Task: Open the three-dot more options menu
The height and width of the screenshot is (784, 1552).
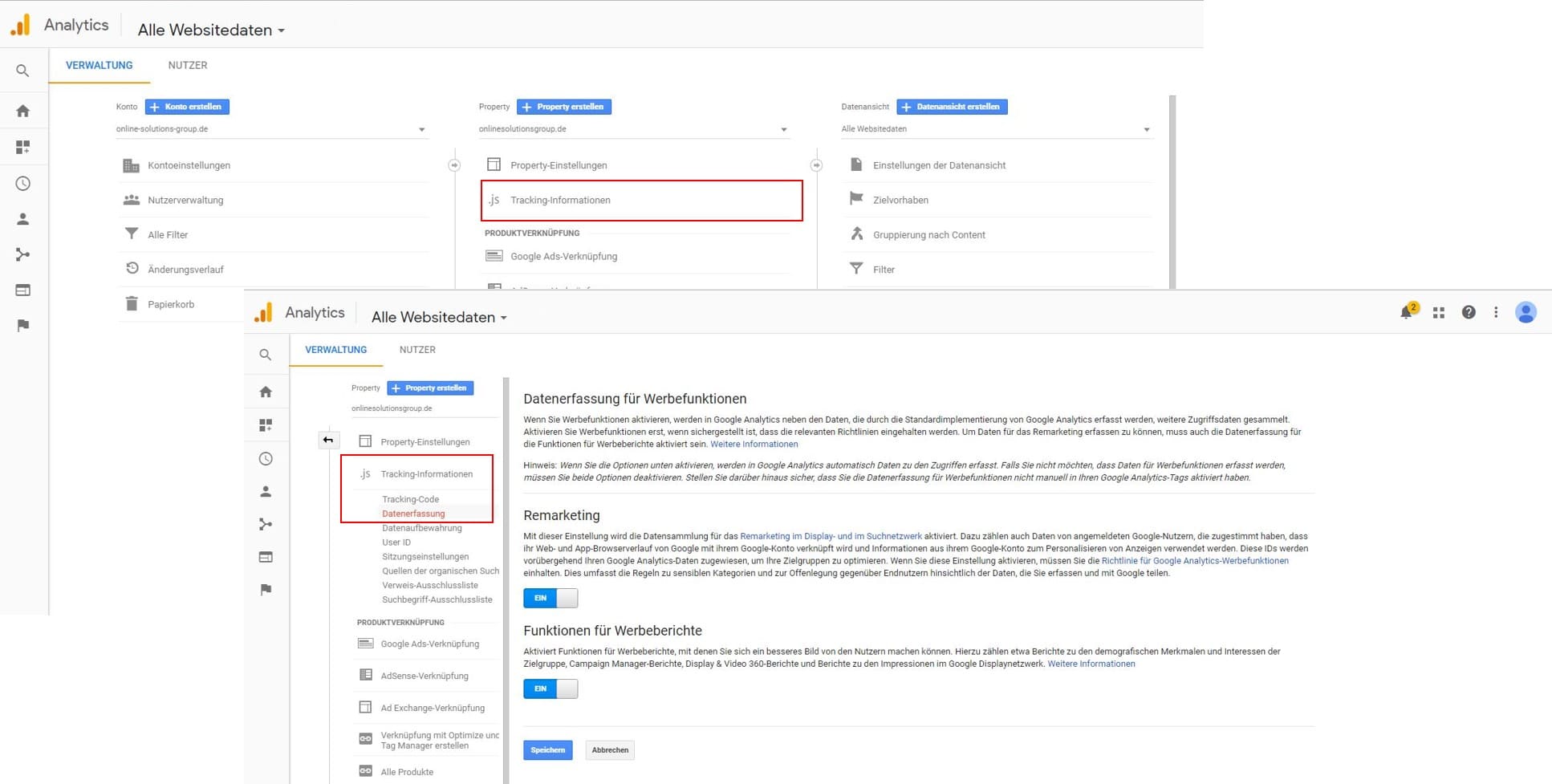Action: tap(1496, 313)
